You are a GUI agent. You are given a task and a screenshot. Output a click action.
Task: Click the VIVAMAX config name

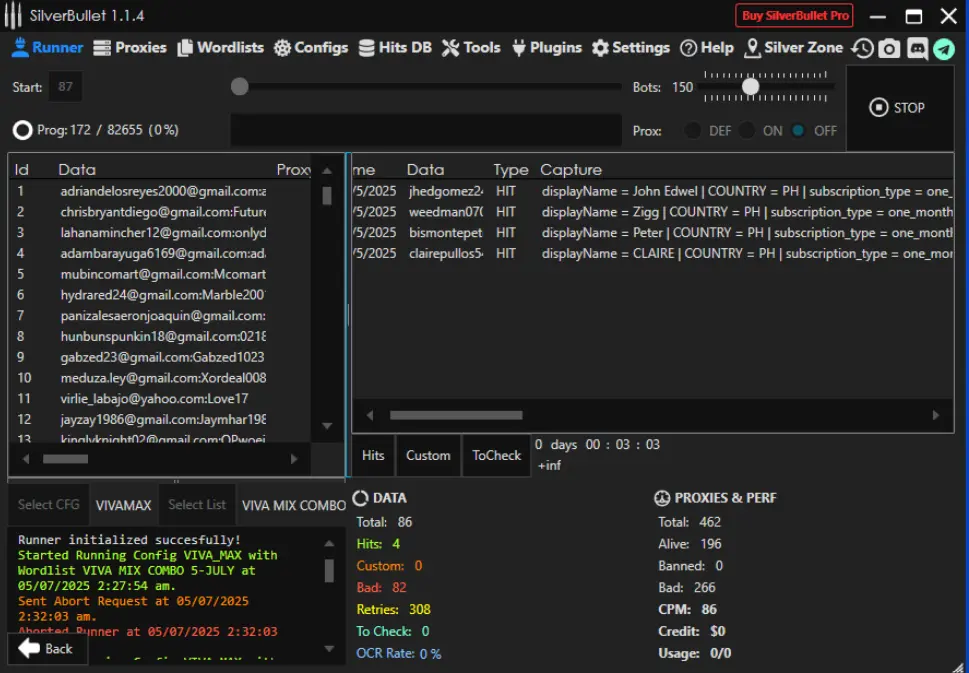(123, 505)
